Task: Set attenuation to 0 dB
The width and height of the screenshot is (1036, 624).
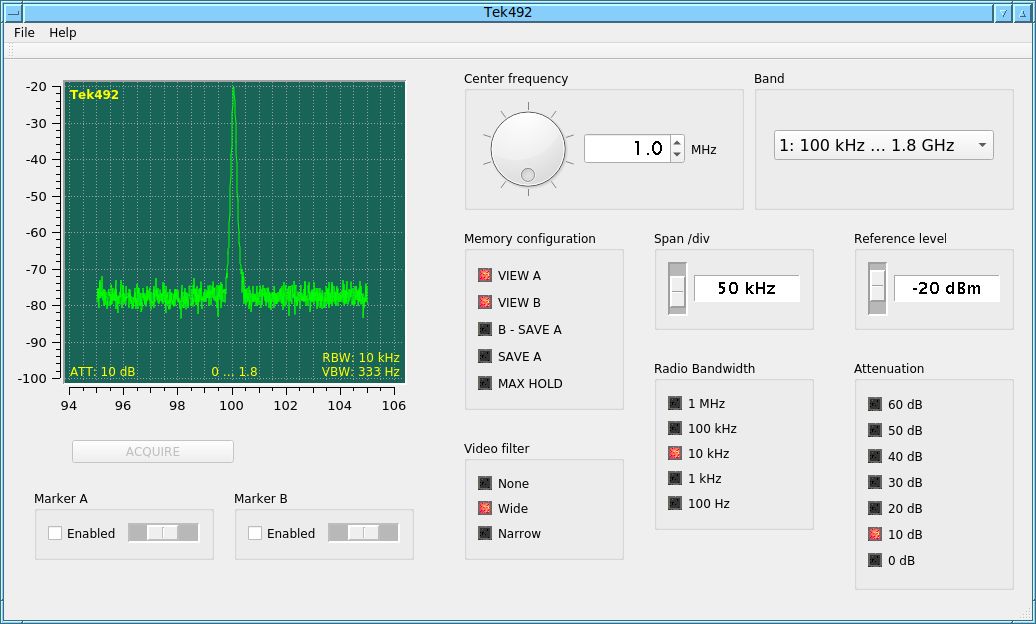Action: point(875,561)
